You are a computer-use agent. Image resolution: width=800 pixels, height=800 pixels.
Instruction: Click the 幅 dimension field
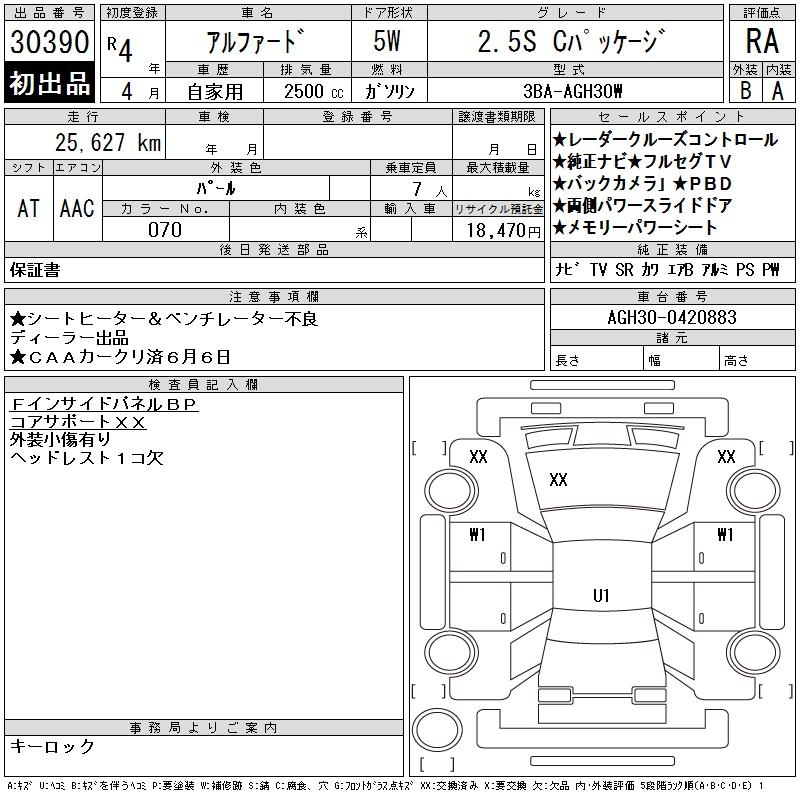pos(681,360)
